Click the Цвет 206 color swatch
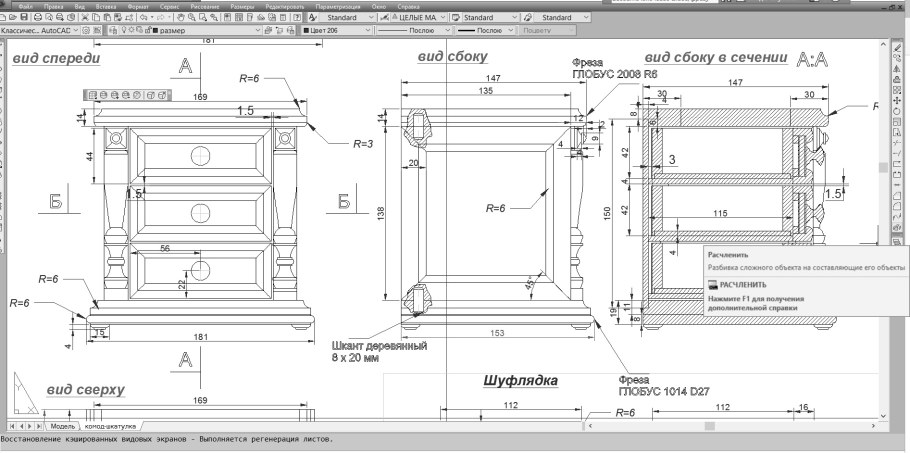This screenshot has height=453, width=910. point(308,32)
